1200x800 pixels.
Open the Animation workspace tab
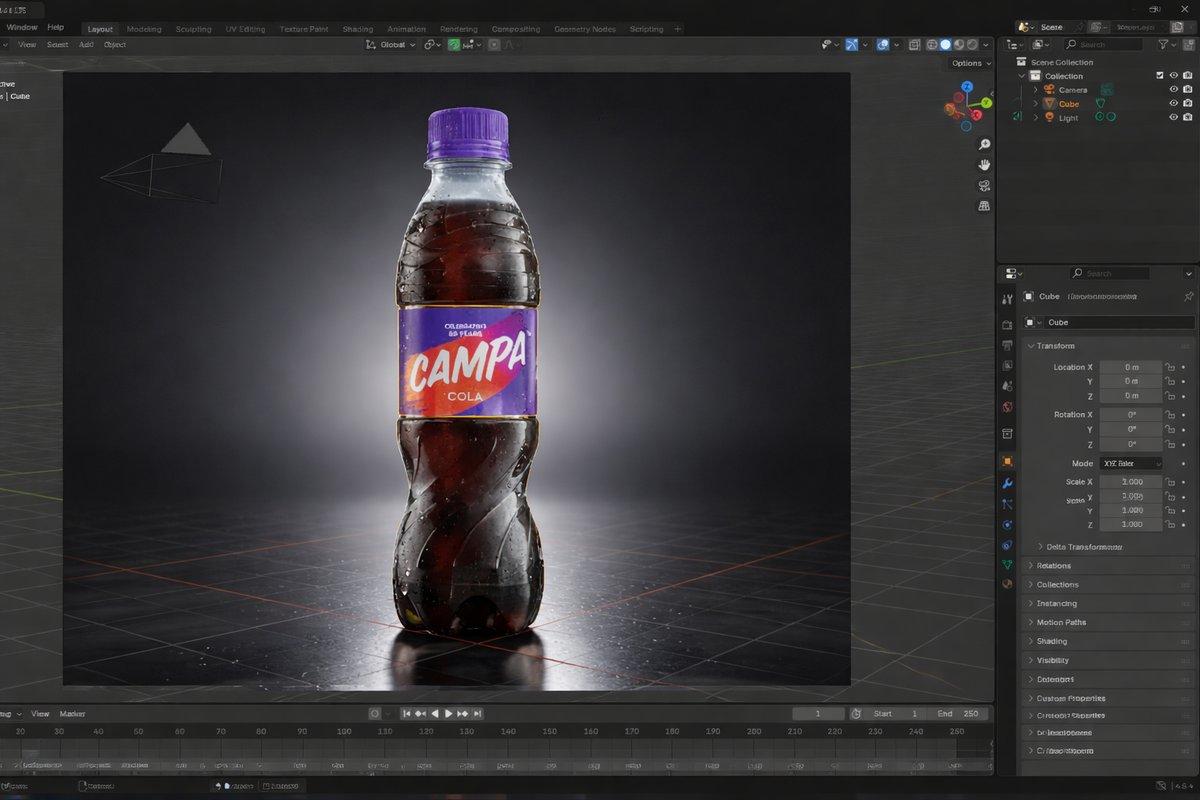click(x=406, y=29)
